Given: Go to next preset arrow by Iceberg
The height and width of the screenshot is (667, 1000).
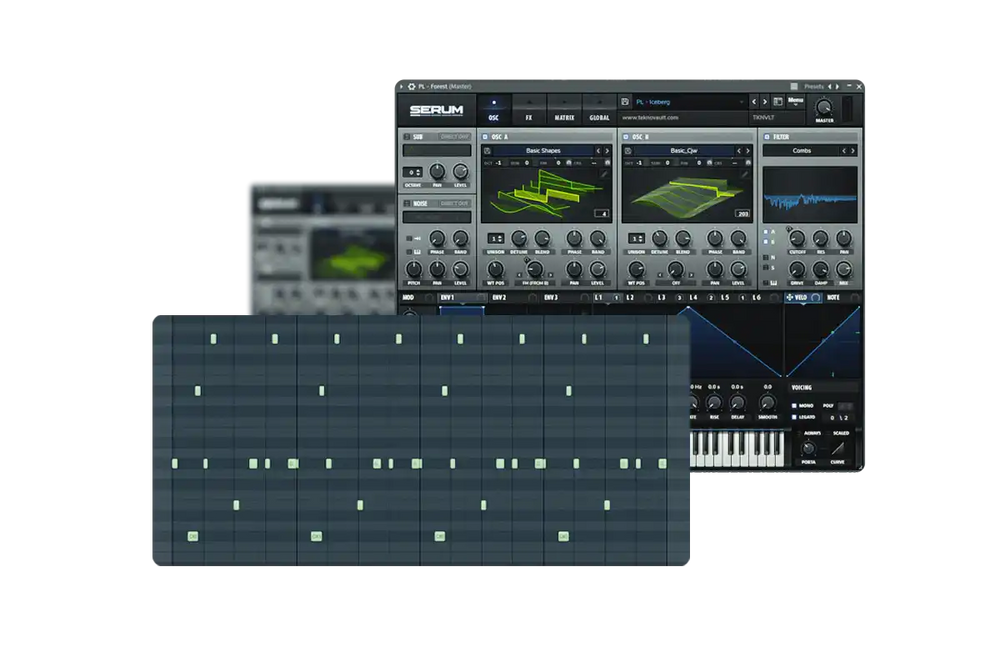Looking at the screenshot, I should click(765, 101).
